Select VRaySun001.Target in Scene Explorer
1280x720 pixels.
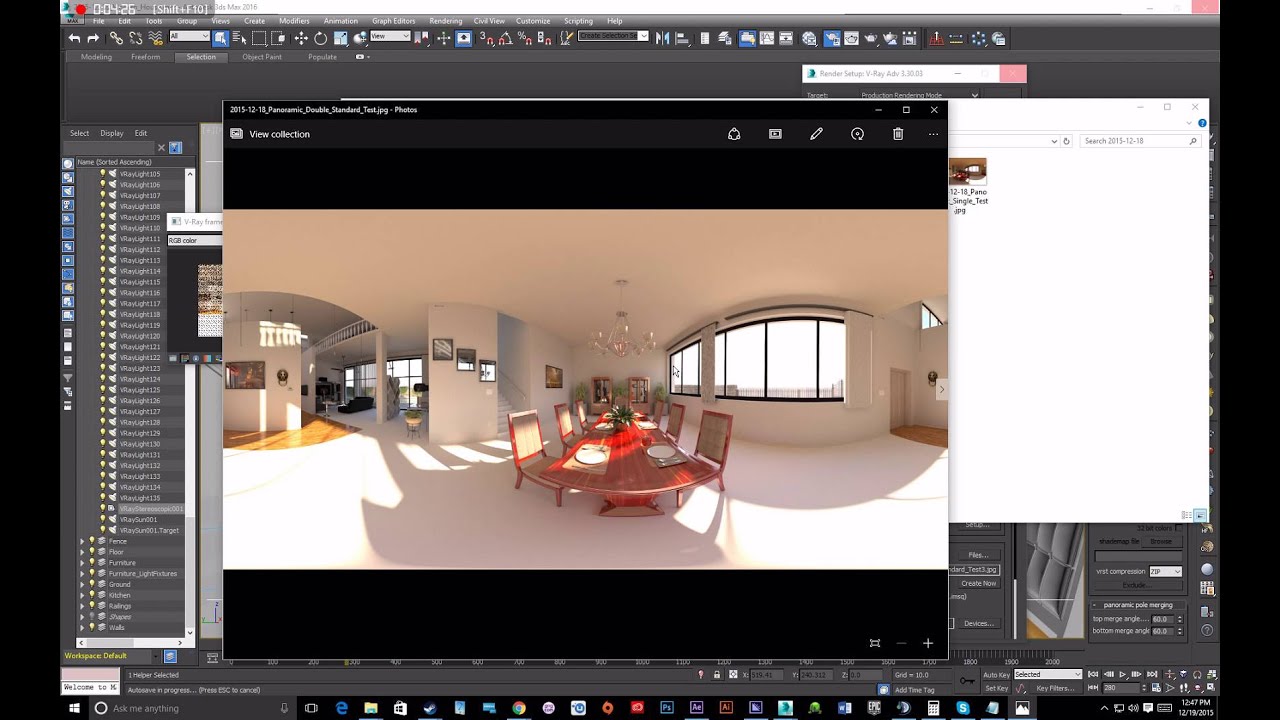coord(148,530)
